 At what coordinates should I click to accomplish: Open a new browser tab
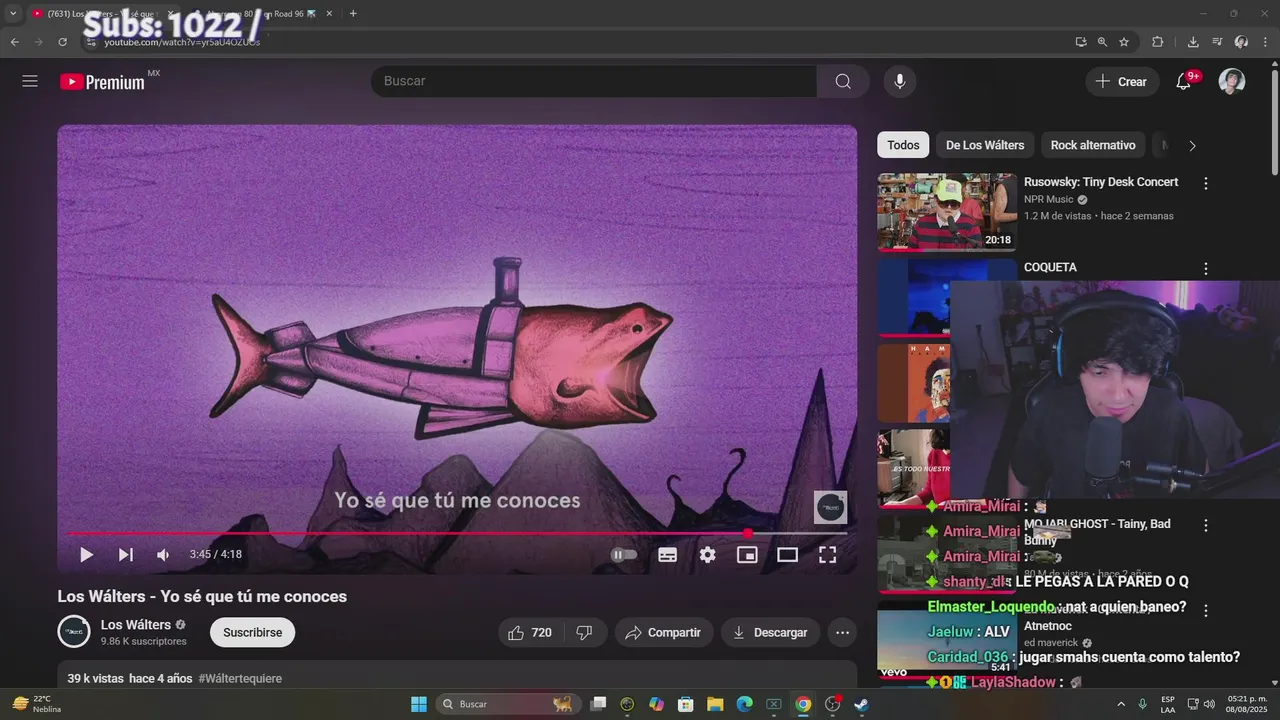tap(353, 14)
